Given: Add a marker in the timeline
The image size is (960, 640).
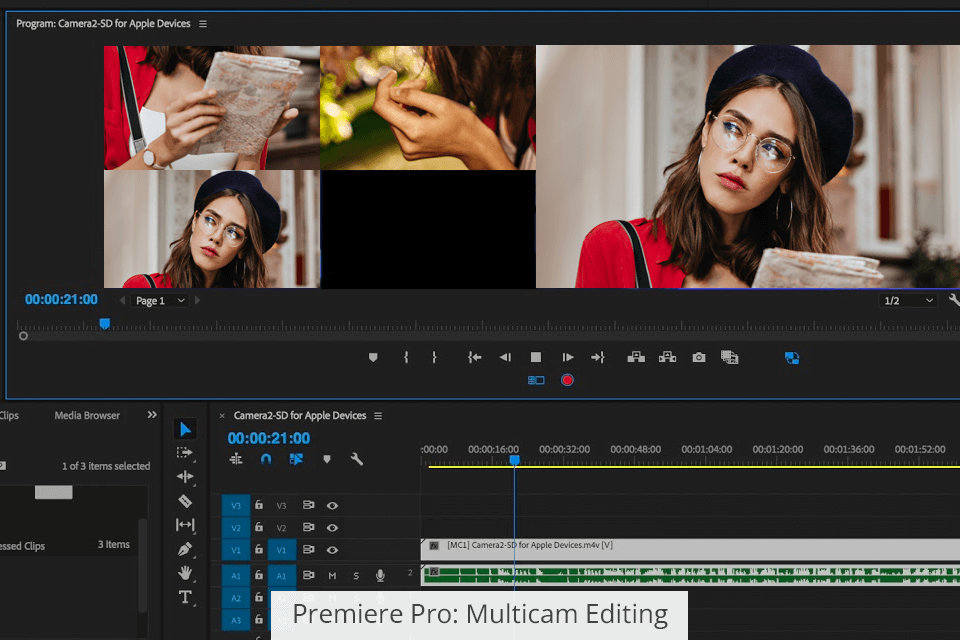Looking at the screenshot, I should (327, 459).
